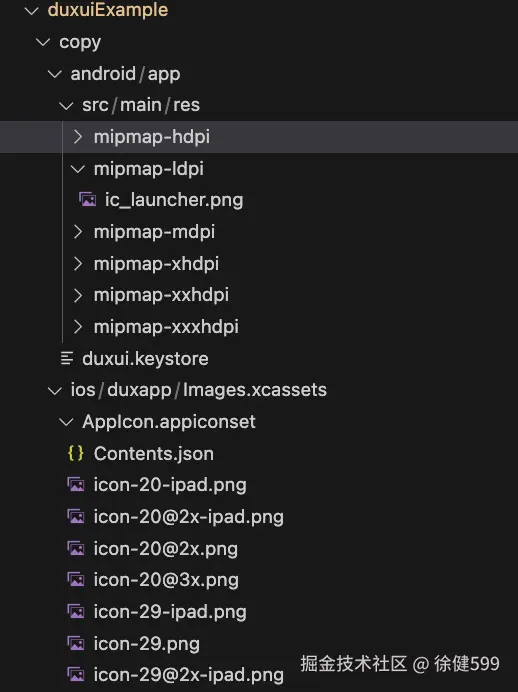Screen dimensions: 518x692
Task: Expand the mipmap-xxhdpi folder chevron
Action: pyautogui.click(x=78, y=295)
